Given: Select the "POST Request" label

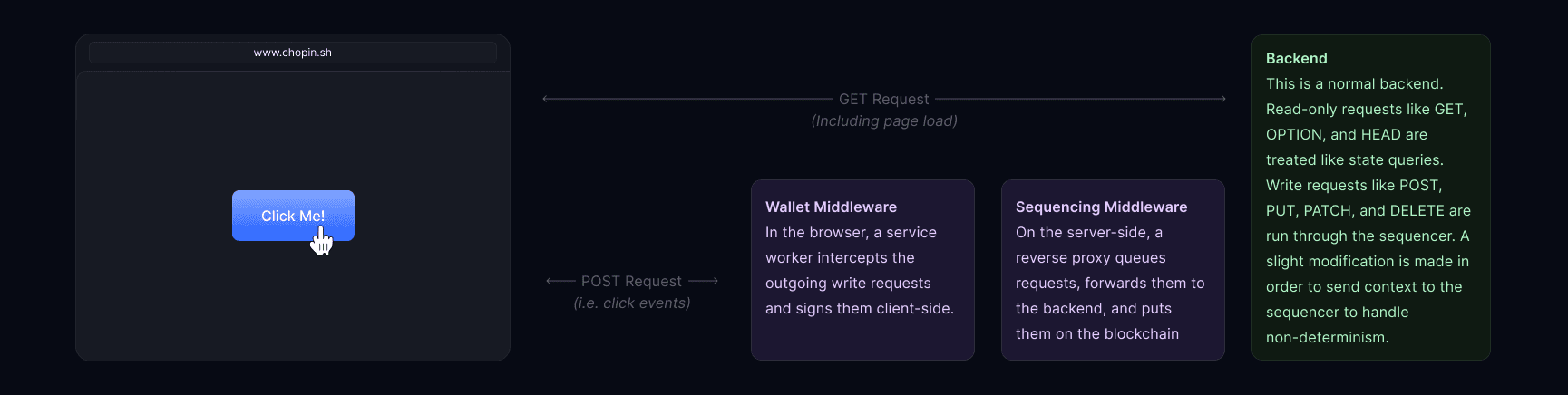Looking at the screenshot, I should pos(631,281).
